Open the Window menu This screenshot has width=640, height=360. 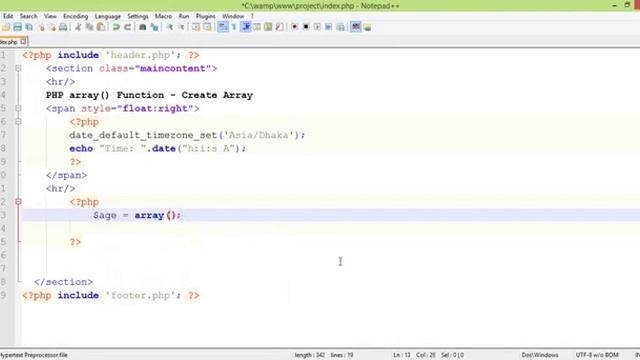click(233, 16)
